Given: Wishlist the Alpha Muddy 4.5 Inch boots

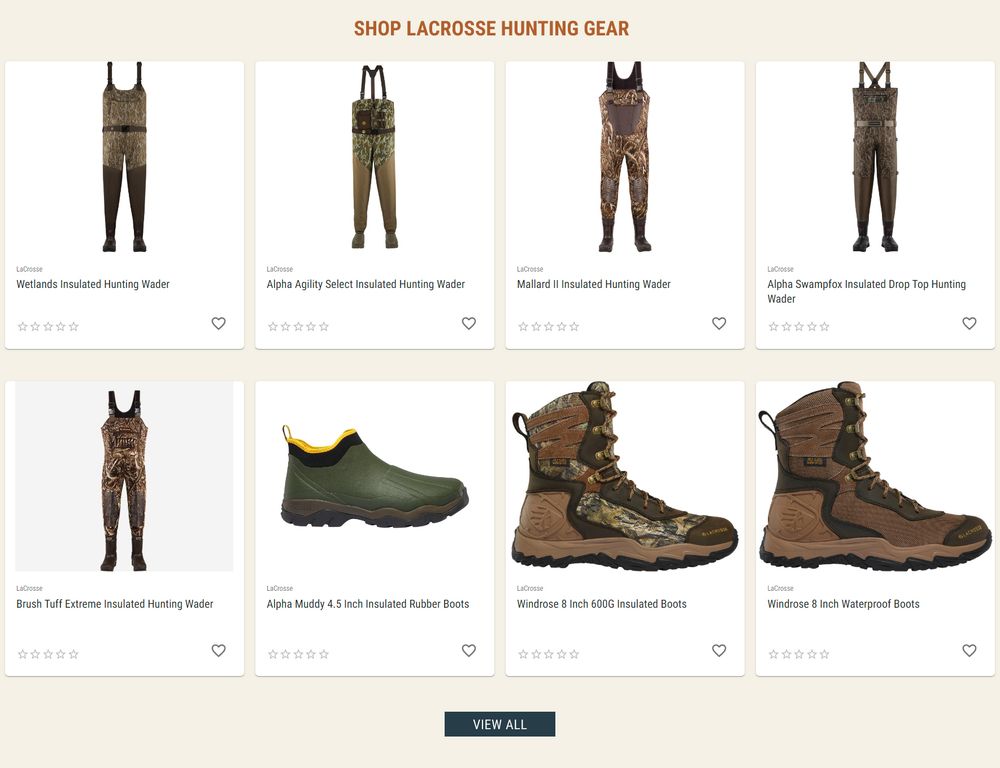Looking at the screenshot, I should (x=468, y=650).
